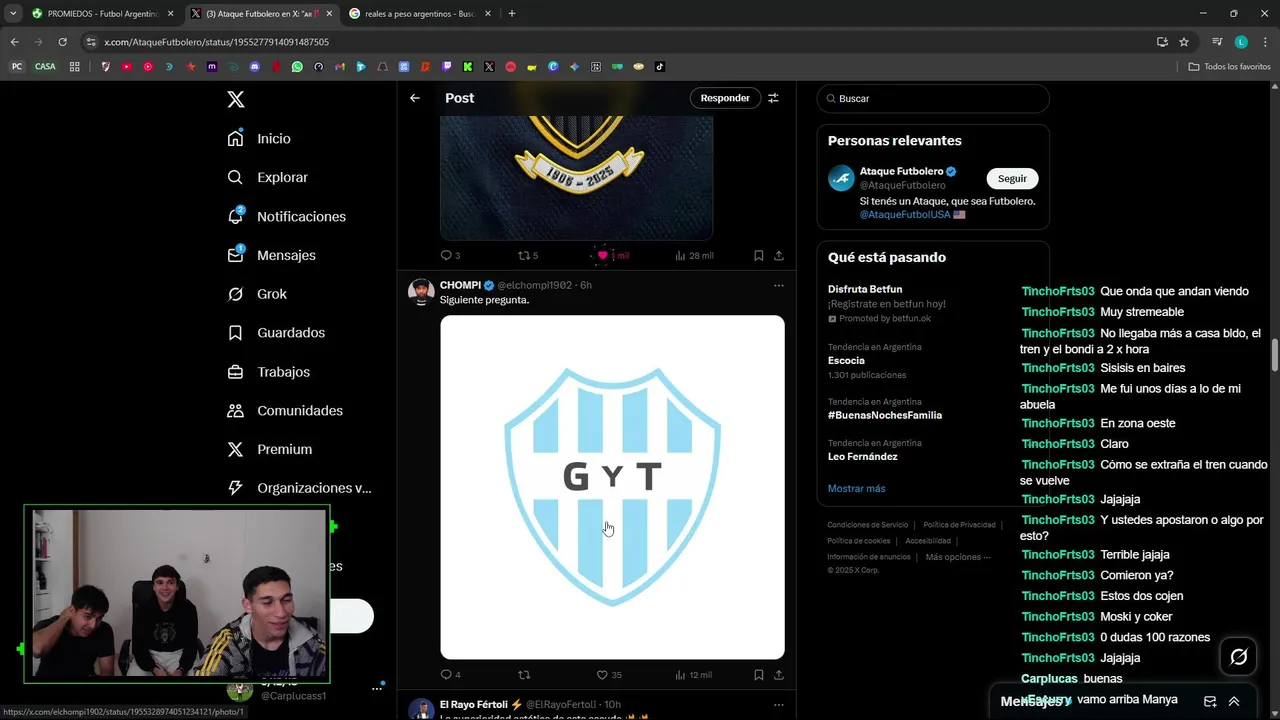Open the TikTok bookmark
This screenshot has width=1280, height=720.
click(x=660, y=67)
